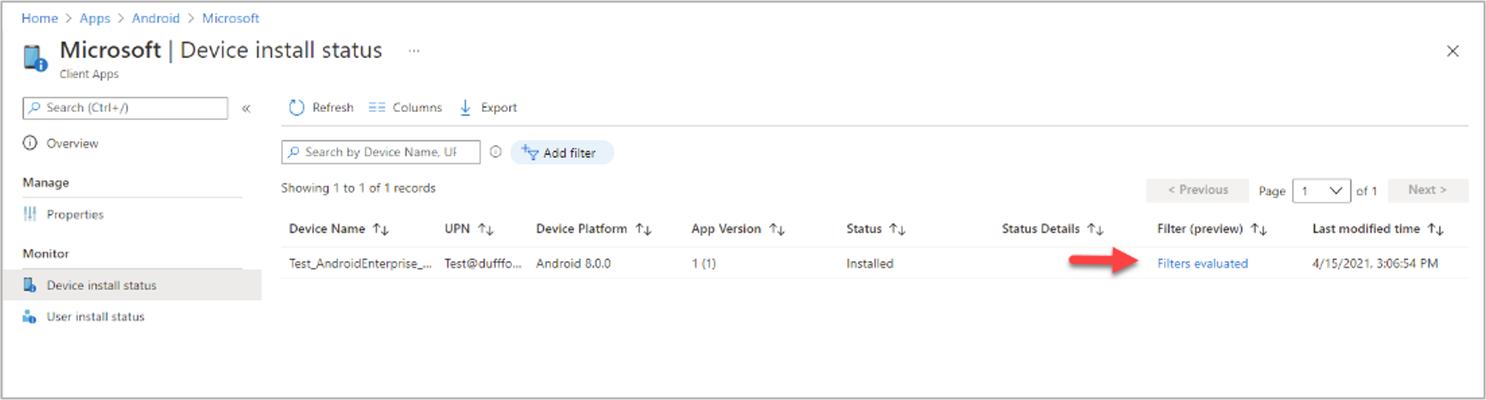Screen dimensions: 1486x400
Task: Collapse the sidebar with double-chevron icon
Action: pos(246,108)
